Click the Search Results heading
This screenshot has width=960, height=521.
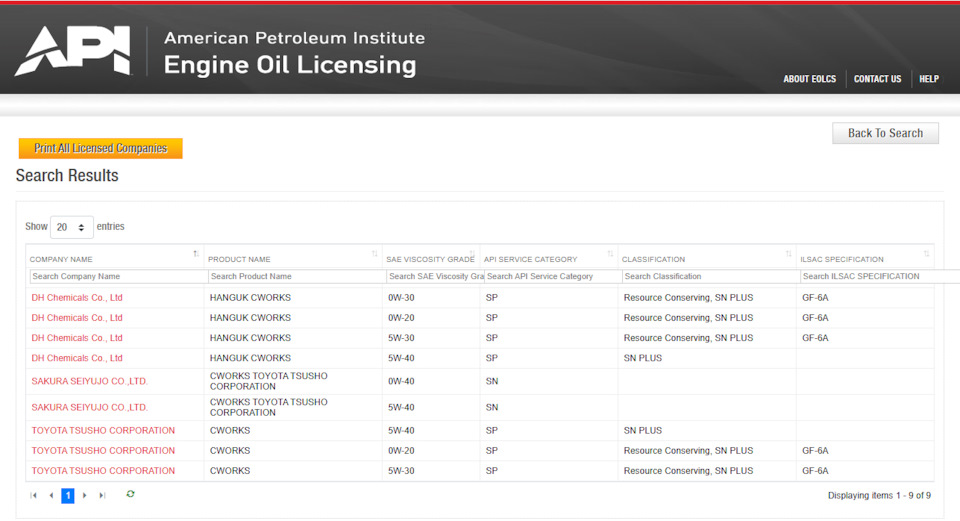pyautogui.click(x=67, y=176)
